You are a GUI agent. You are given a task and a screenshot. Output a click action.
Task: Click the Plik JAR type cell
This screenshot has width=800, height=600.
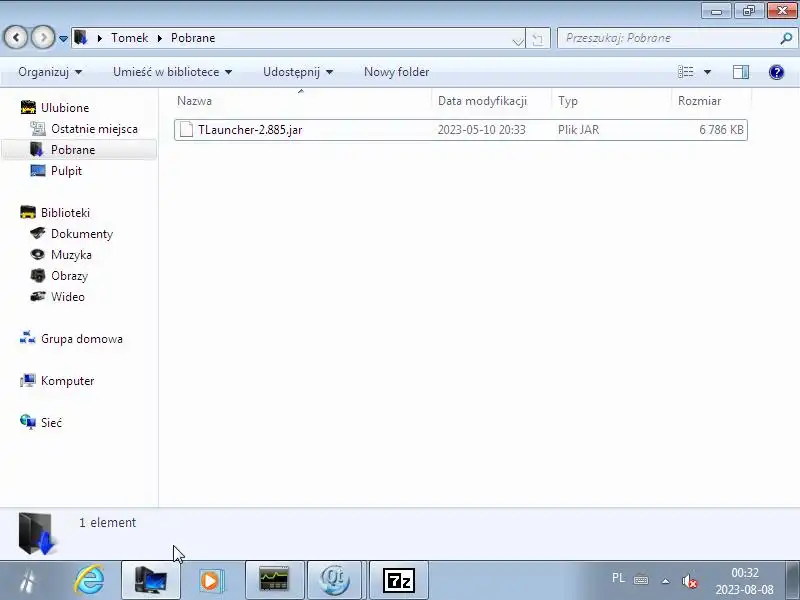coord(578,130)
